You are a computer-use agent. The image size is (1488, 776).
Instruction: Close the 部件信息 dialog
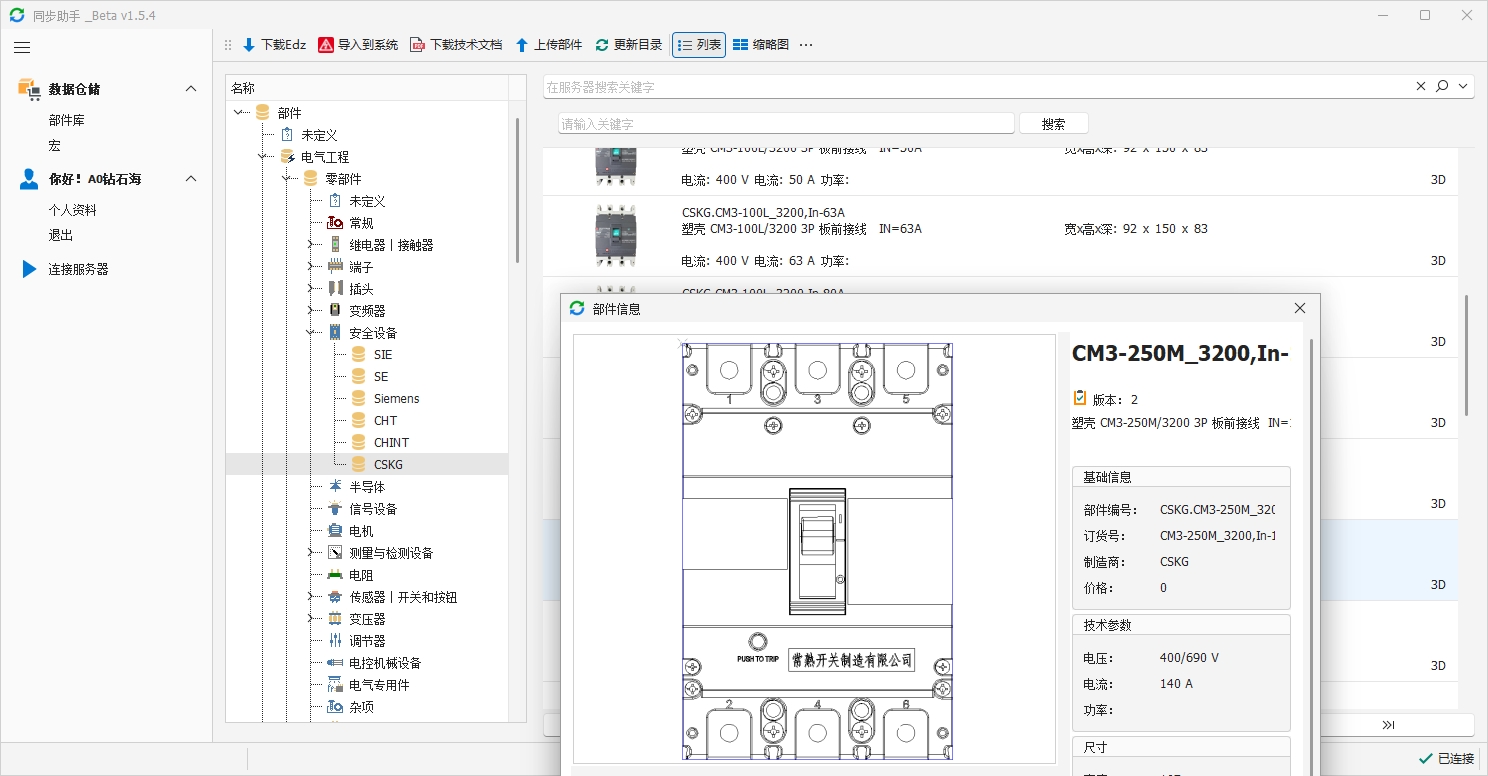(1300, 309)
